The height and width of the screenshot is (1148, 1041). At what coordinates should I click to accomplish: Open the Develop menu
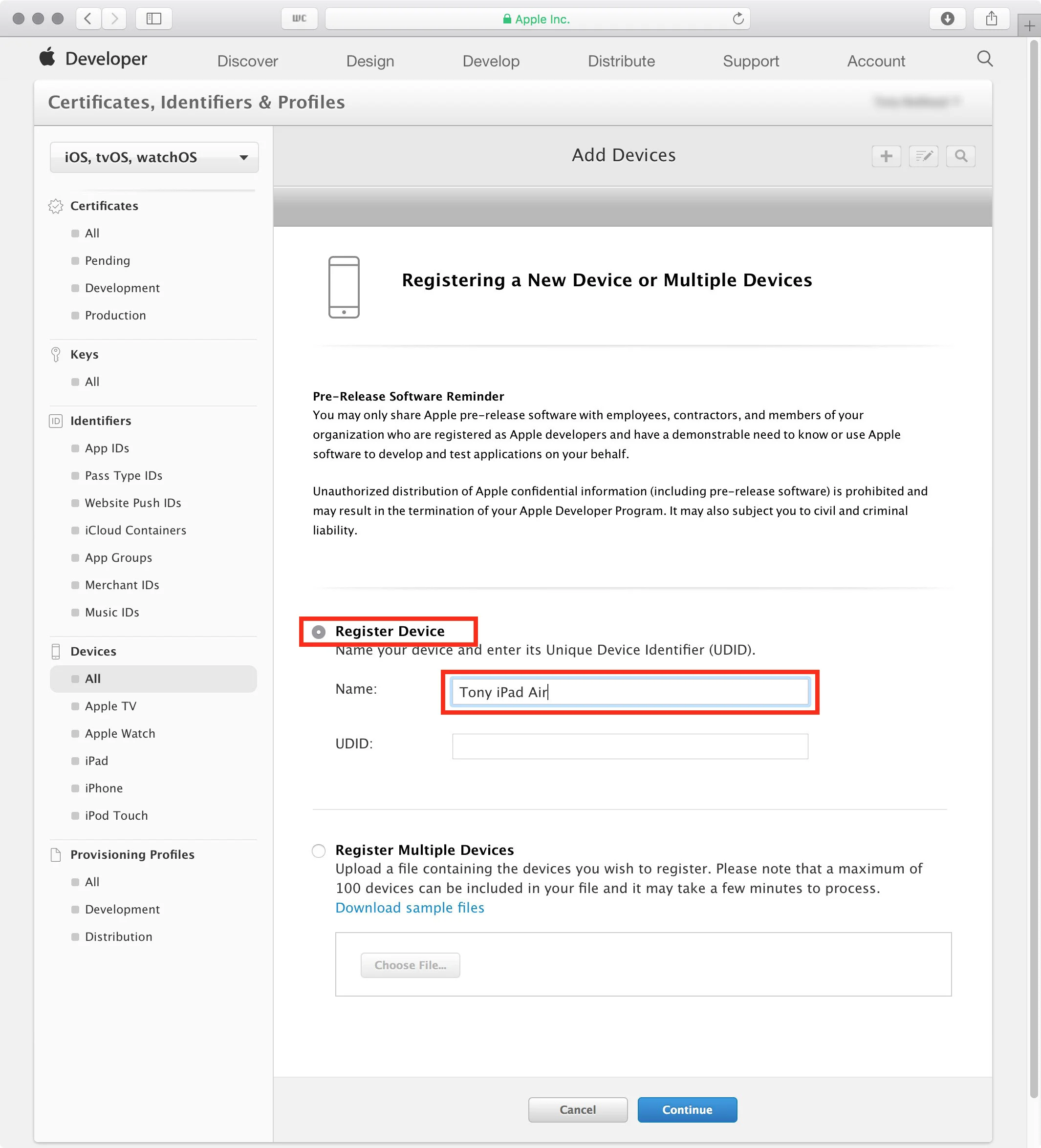click(491, 61)
